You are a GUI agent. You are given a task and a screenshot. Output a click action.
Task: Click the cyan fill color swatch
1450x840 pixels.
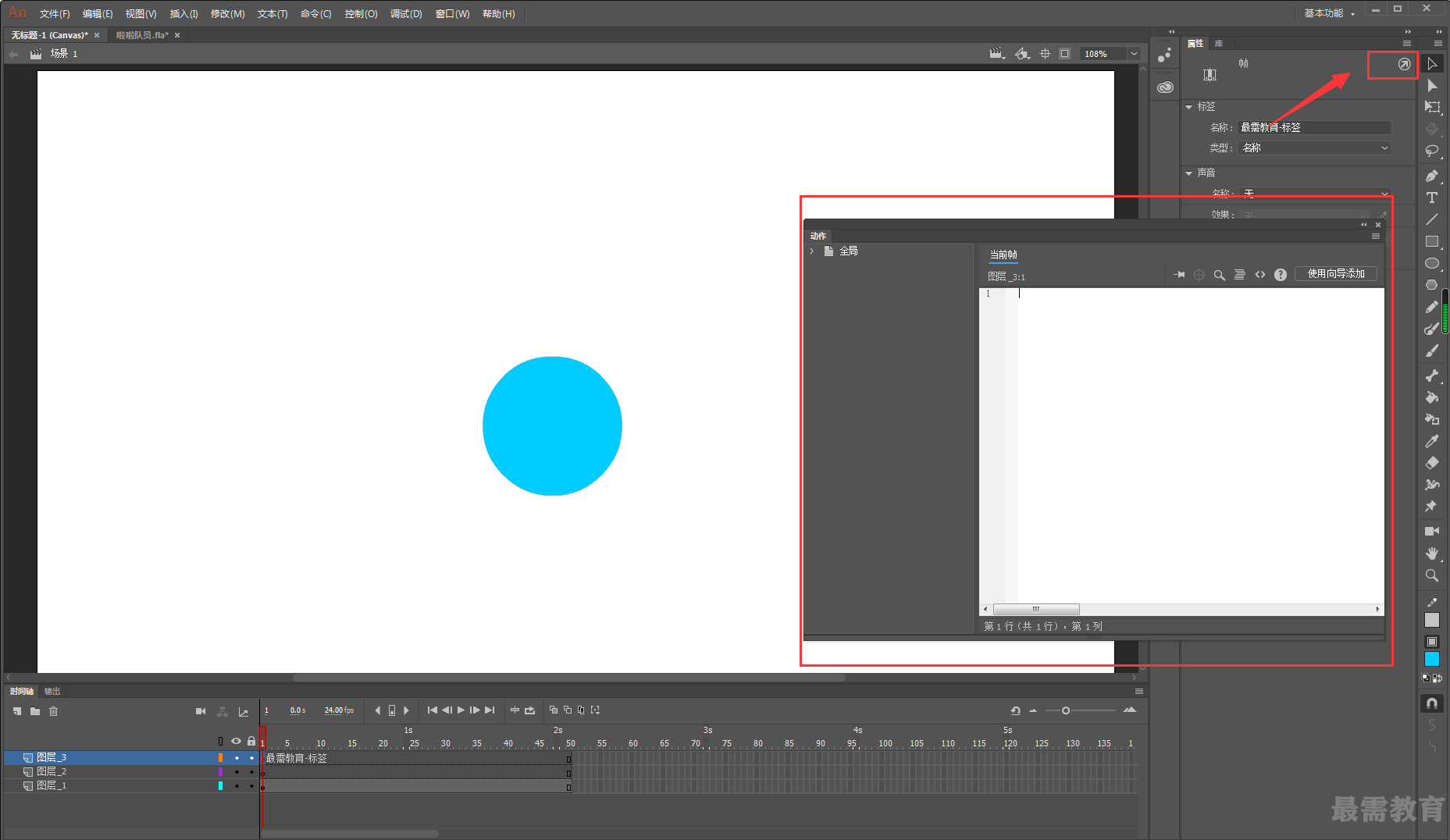(1432, 660)
